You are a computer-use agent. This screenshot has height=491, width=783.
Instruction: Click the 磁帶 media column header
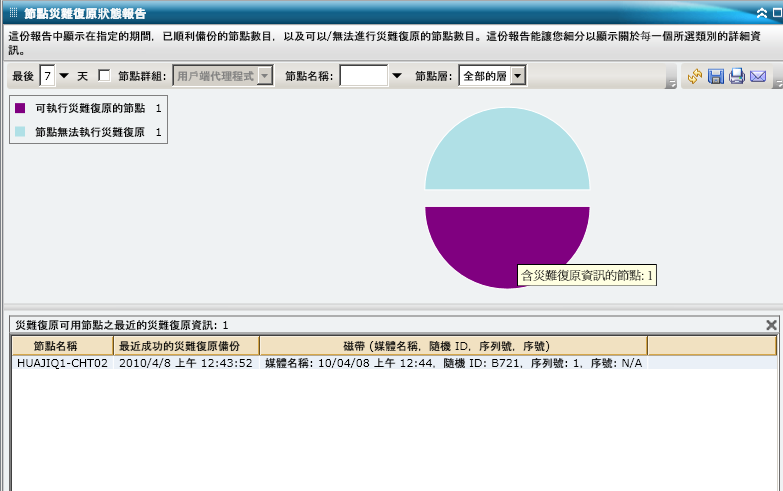453,346
